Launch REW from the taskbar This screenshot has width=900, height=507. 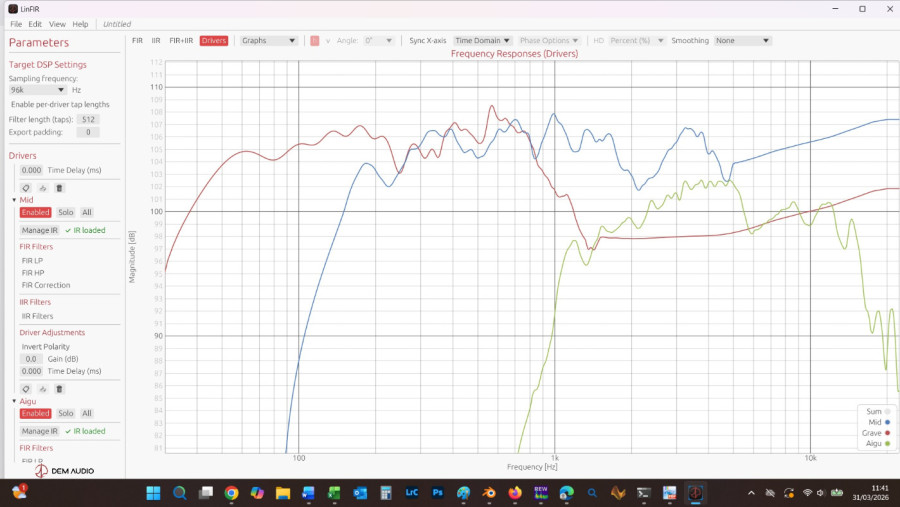pos(541,493)
